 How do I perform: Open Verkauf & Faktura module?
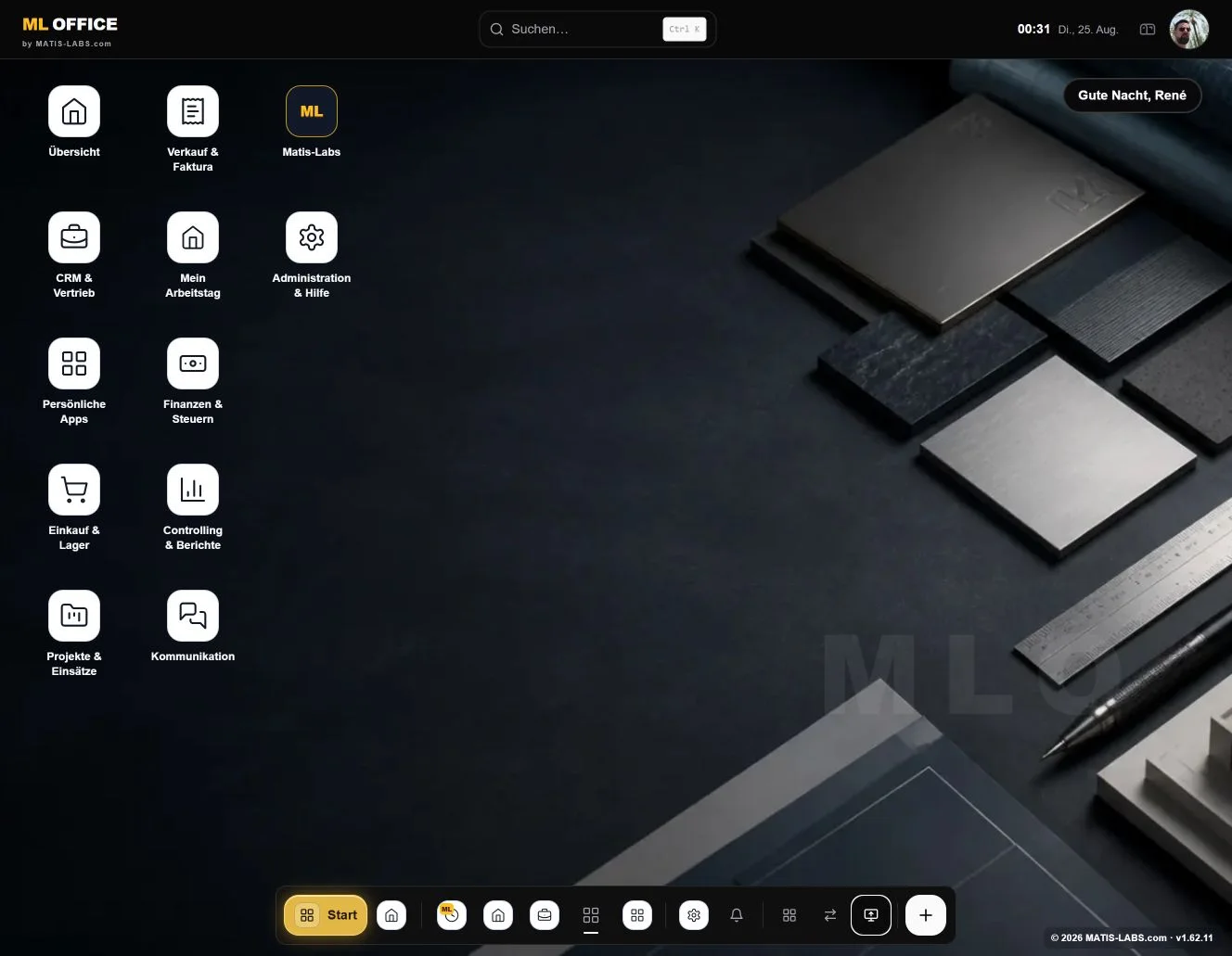(x=193, y=111)
